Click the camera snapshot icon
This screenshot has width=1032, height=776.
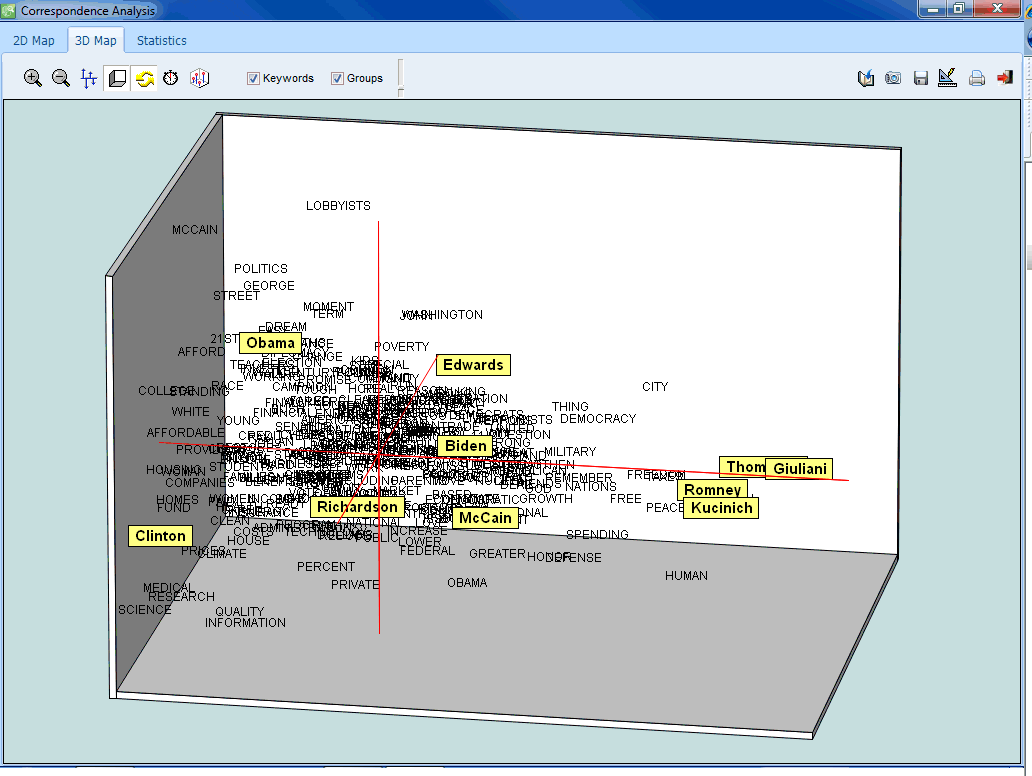893,78
